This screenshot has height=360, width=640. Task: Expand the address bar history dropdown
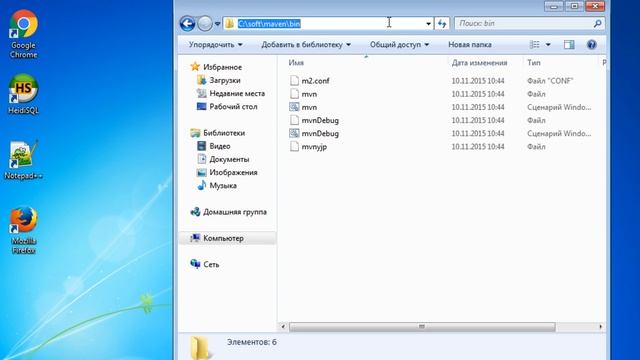428,24
